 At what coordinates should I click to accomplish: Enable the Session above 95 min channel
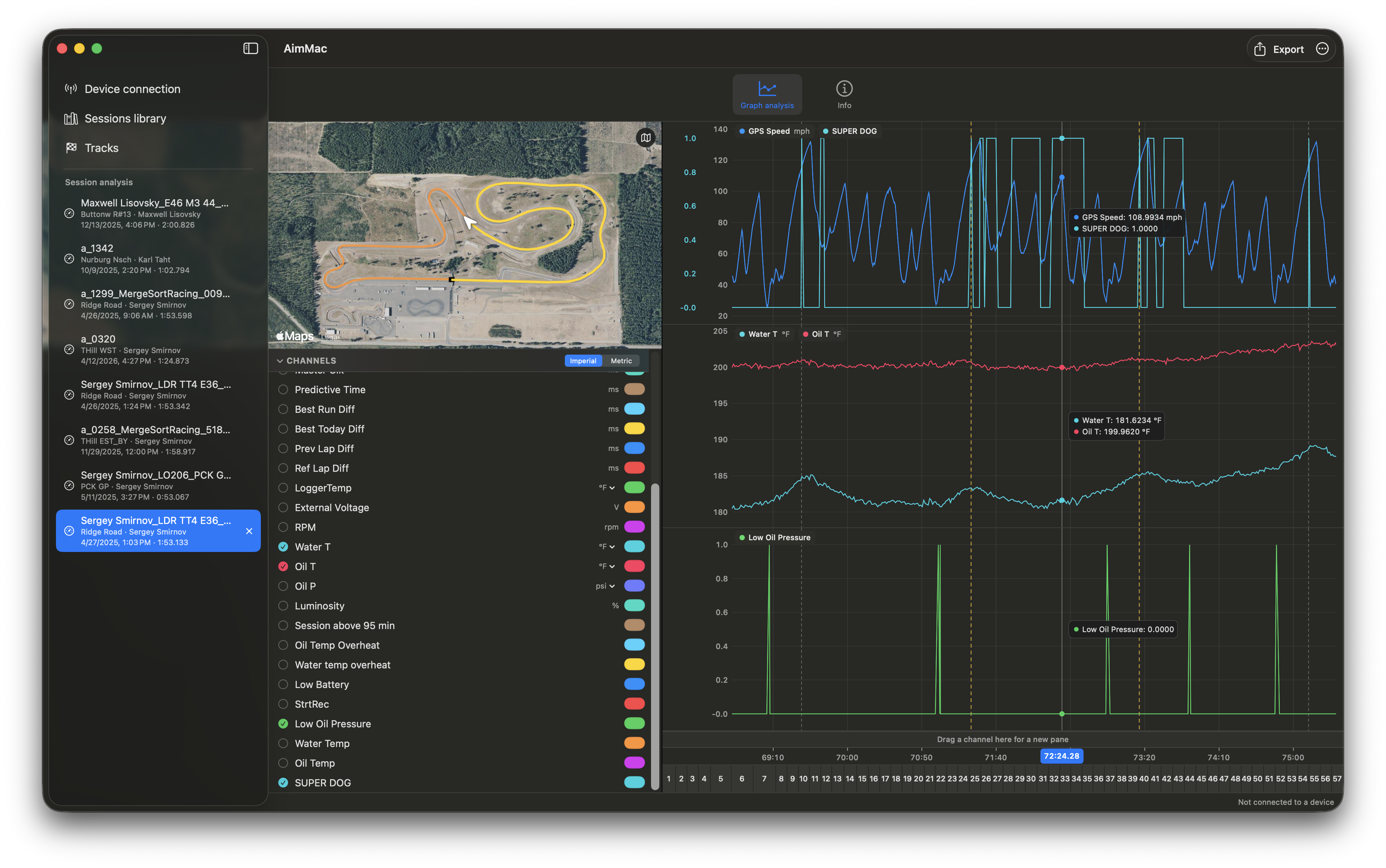(283, 625)
